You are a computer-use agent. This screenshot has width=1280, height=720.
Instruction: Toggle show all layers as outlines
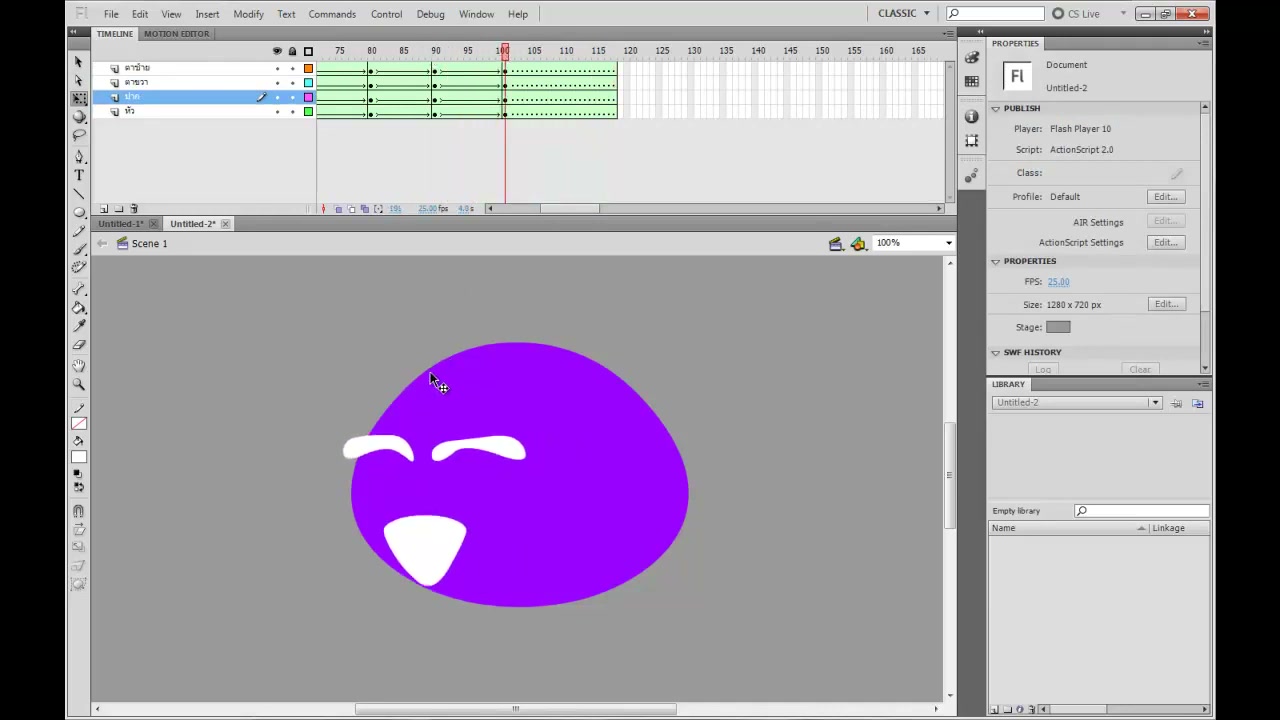(x=308, y=51)
